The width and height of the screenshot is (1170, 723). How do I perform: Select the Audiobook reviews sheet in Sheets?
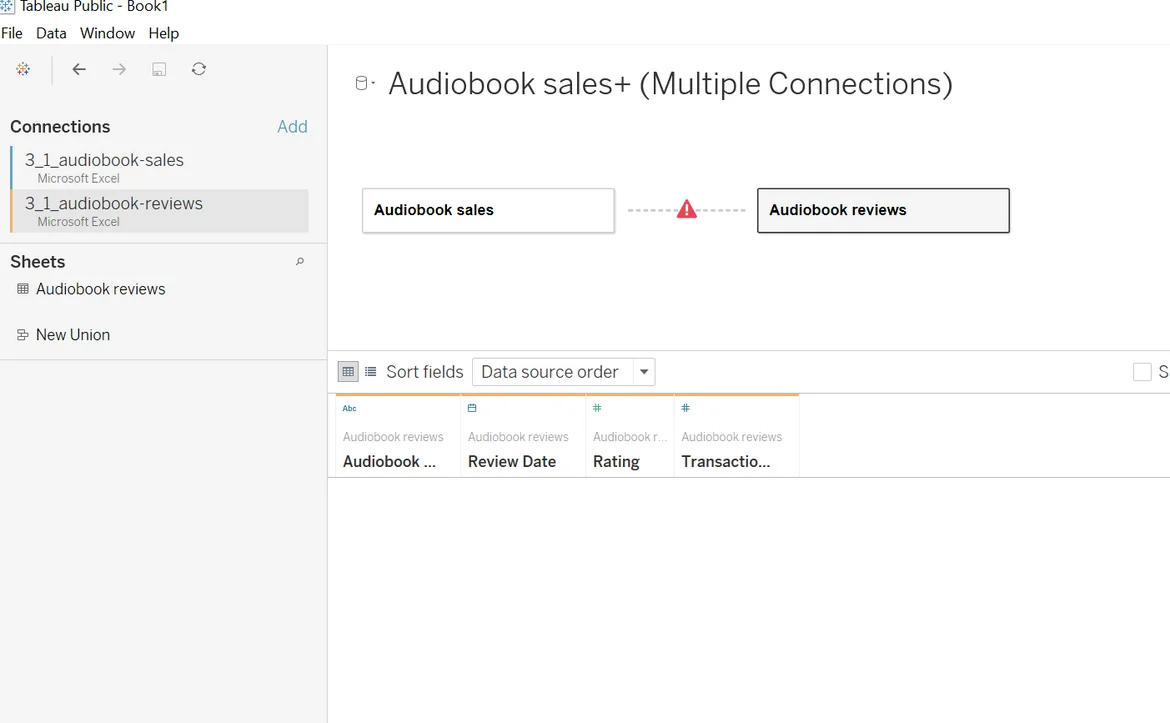[100, 289]
